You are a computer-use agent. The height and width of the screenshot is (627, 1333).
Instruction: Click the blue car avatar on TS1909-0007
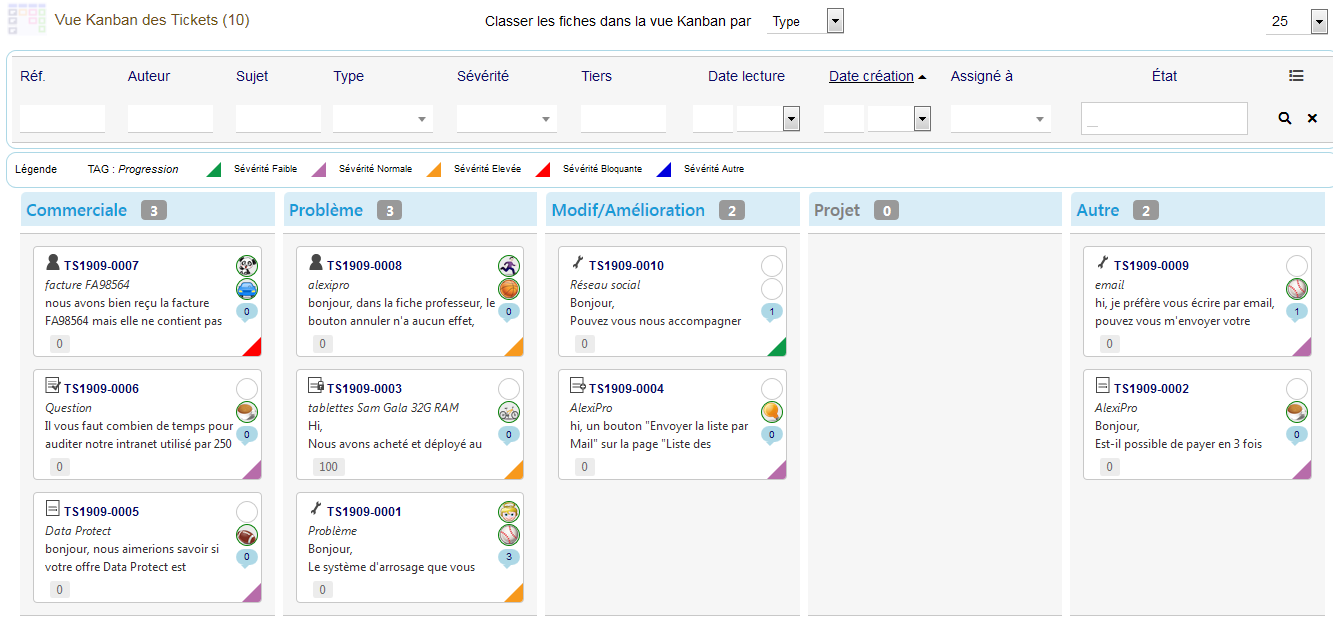247,289
